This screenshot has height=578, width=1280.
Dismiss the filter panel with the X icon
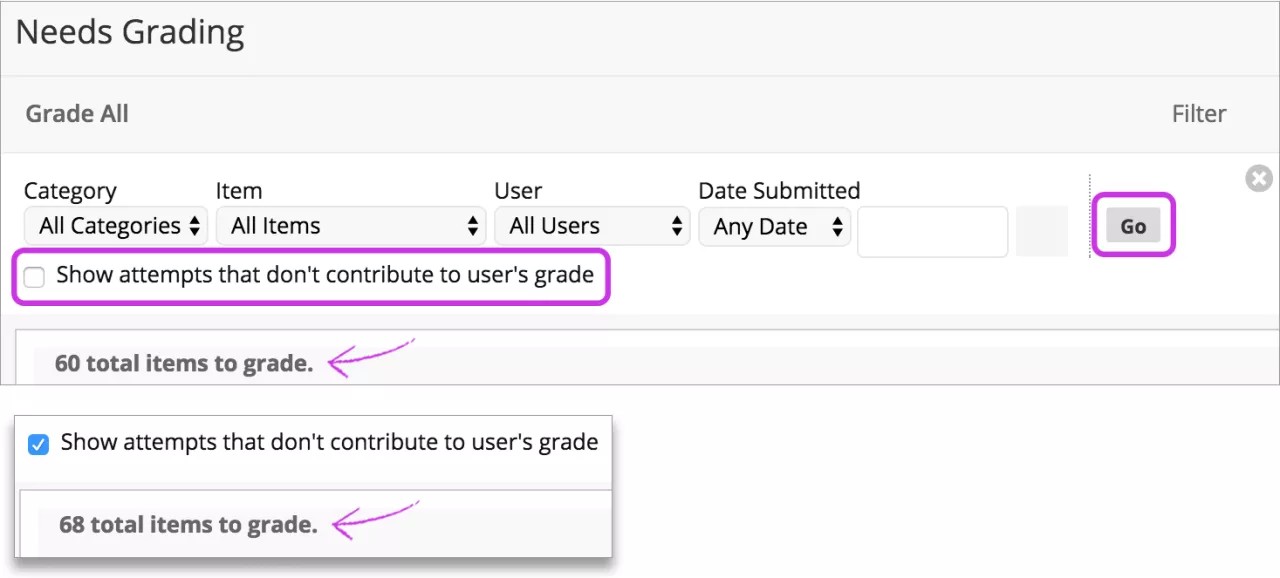[1258, 178]
